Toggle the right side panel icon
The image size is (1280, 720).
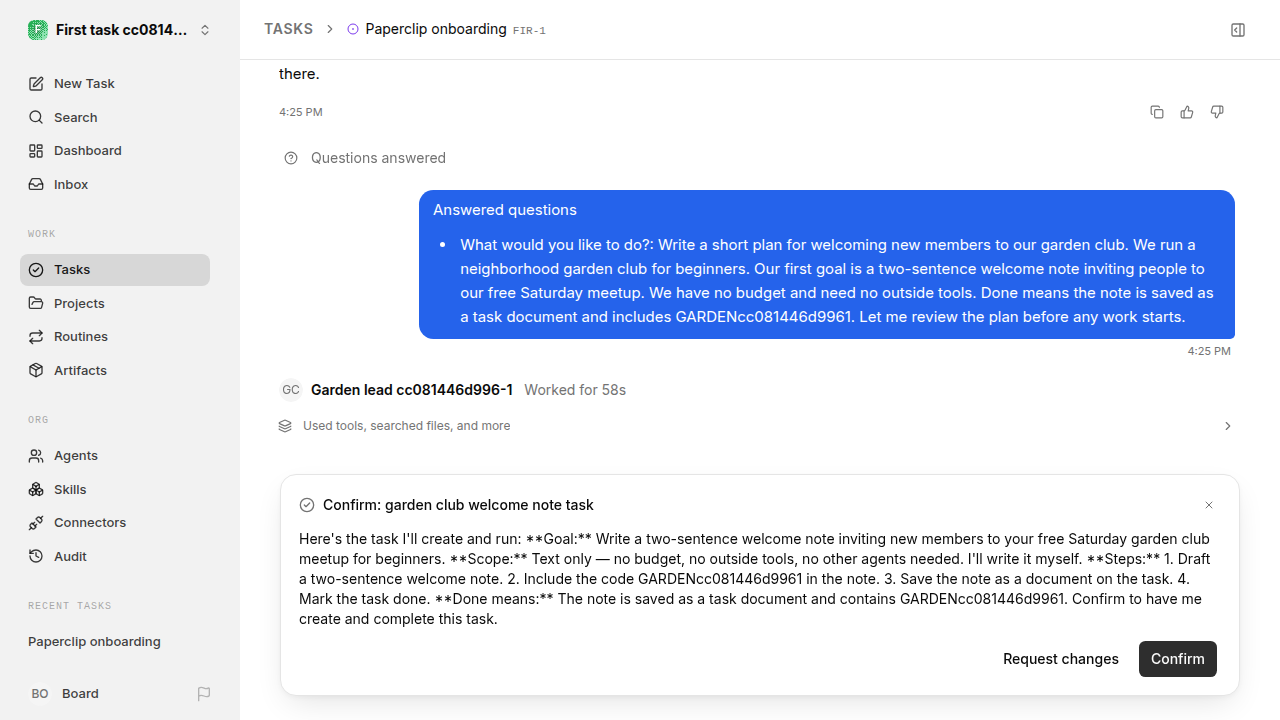coord(1238,30)
